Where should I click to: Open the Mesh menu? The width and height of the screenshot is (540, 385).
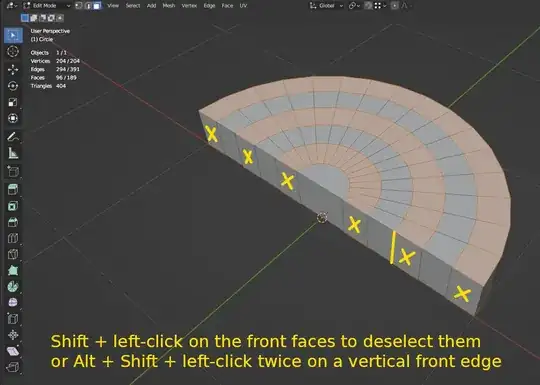(x=169, y=6)
